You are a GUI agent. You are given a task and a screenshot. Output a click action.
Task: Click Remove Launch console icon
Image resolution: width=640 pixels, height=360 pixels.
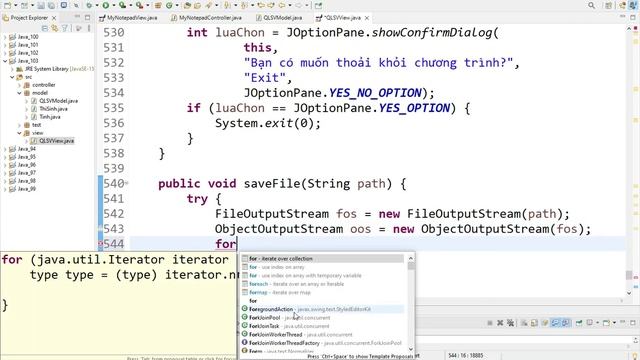point(500,323)
